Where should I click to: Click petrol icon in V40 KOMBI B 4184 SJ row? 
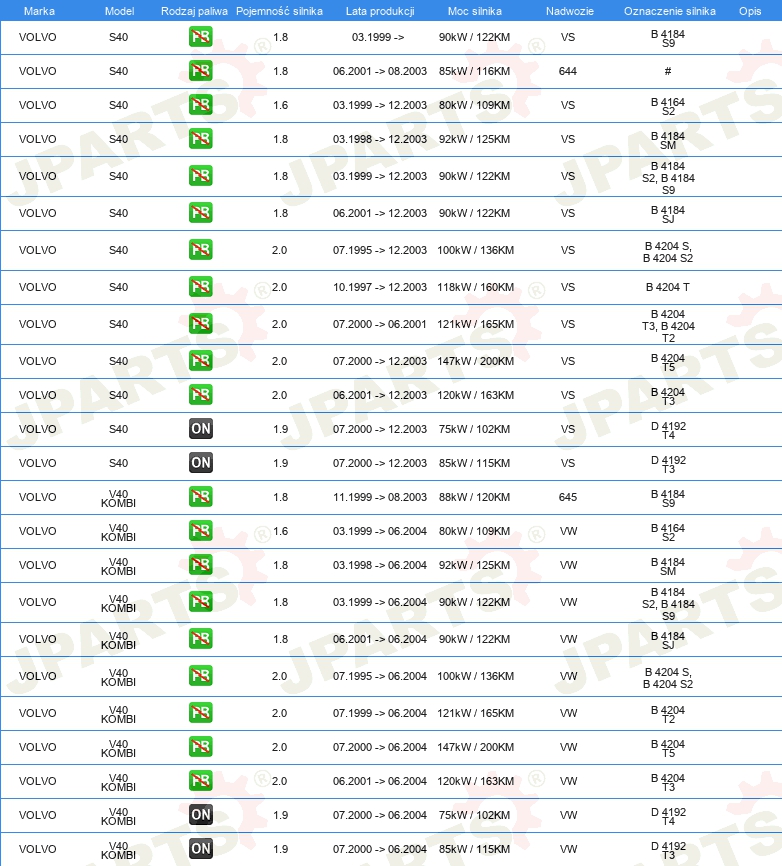tap(200, 639)
